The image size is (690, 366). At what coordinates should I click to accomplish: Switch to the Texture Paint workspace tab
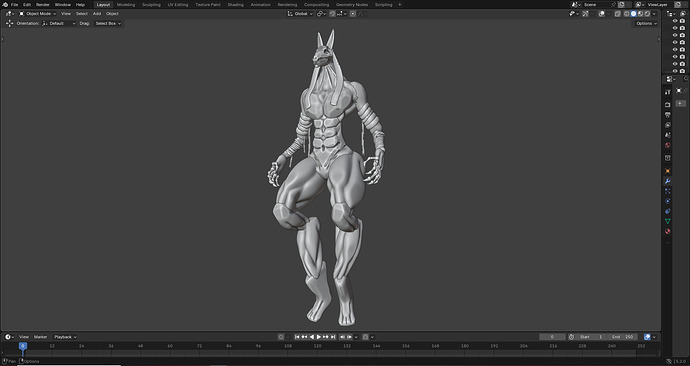click(208, 4)
